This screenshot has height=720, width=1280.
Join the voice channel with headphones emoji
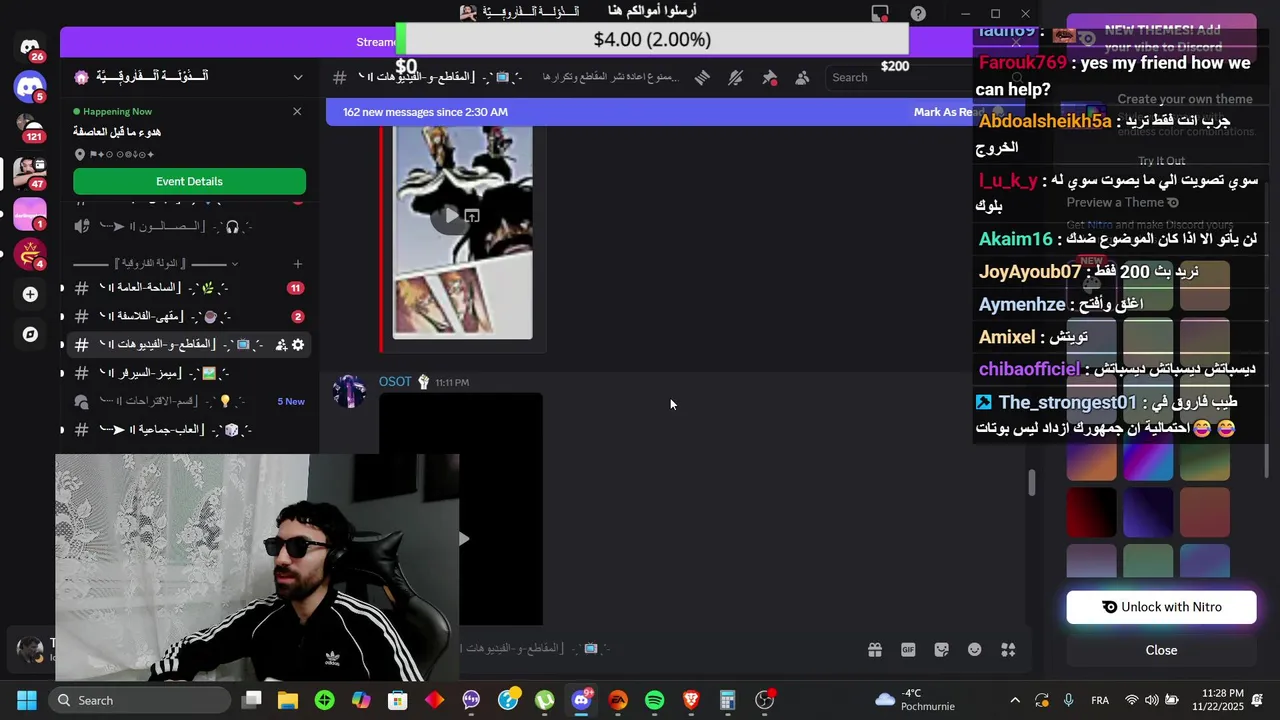pos(188,227)
